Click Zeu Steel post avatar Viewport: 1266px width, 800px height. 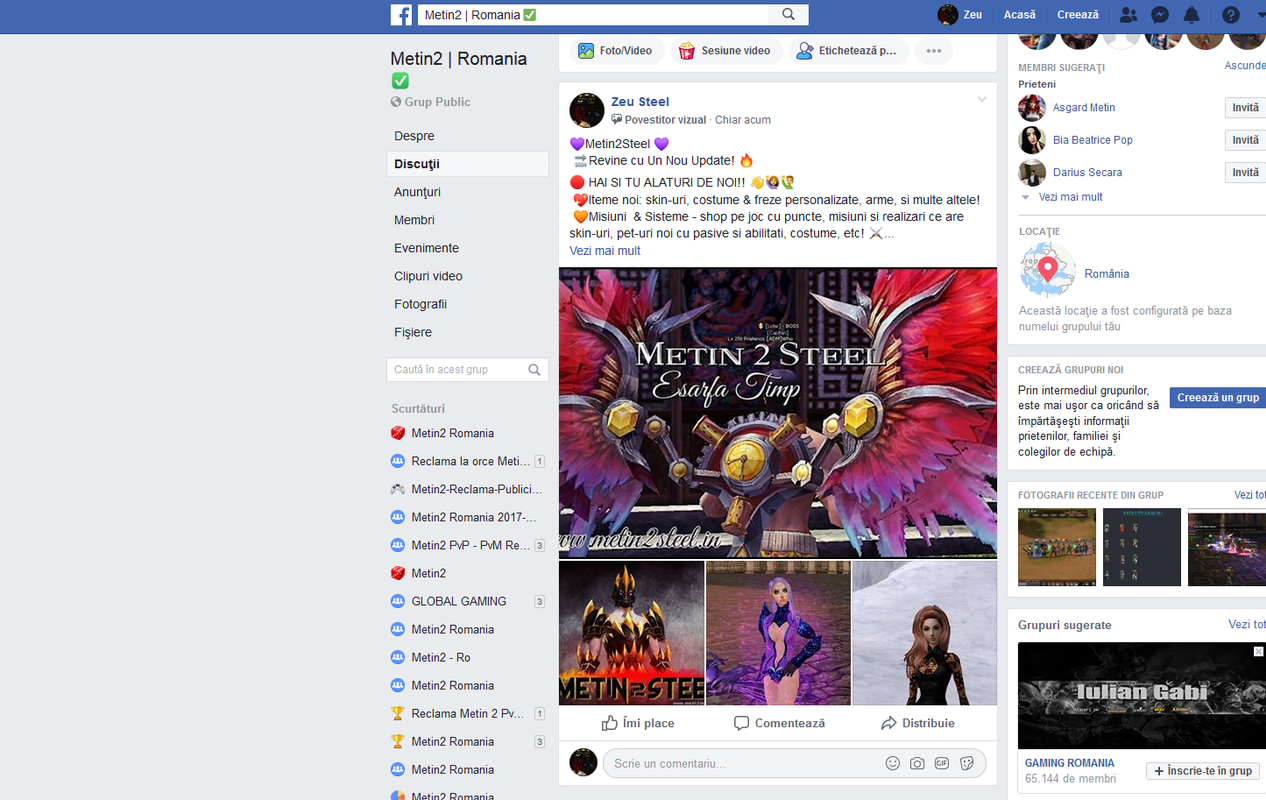[x=587, y=110]
